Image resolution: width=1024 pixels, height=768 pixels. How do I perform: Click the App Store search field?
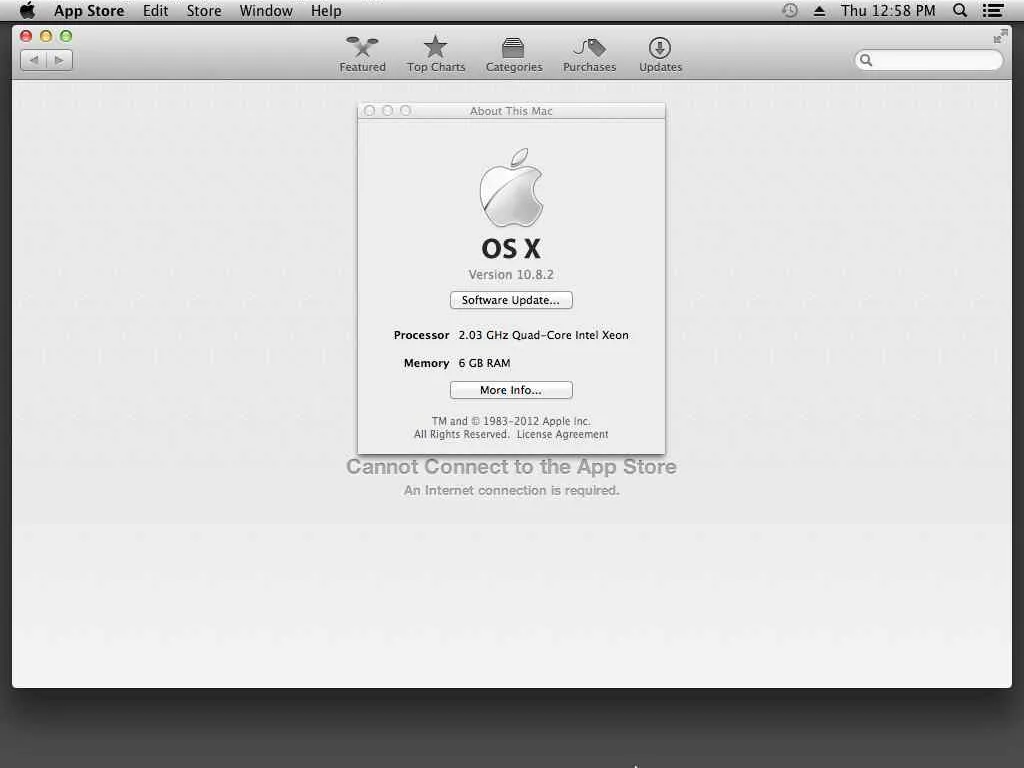(x=928, y=60)
